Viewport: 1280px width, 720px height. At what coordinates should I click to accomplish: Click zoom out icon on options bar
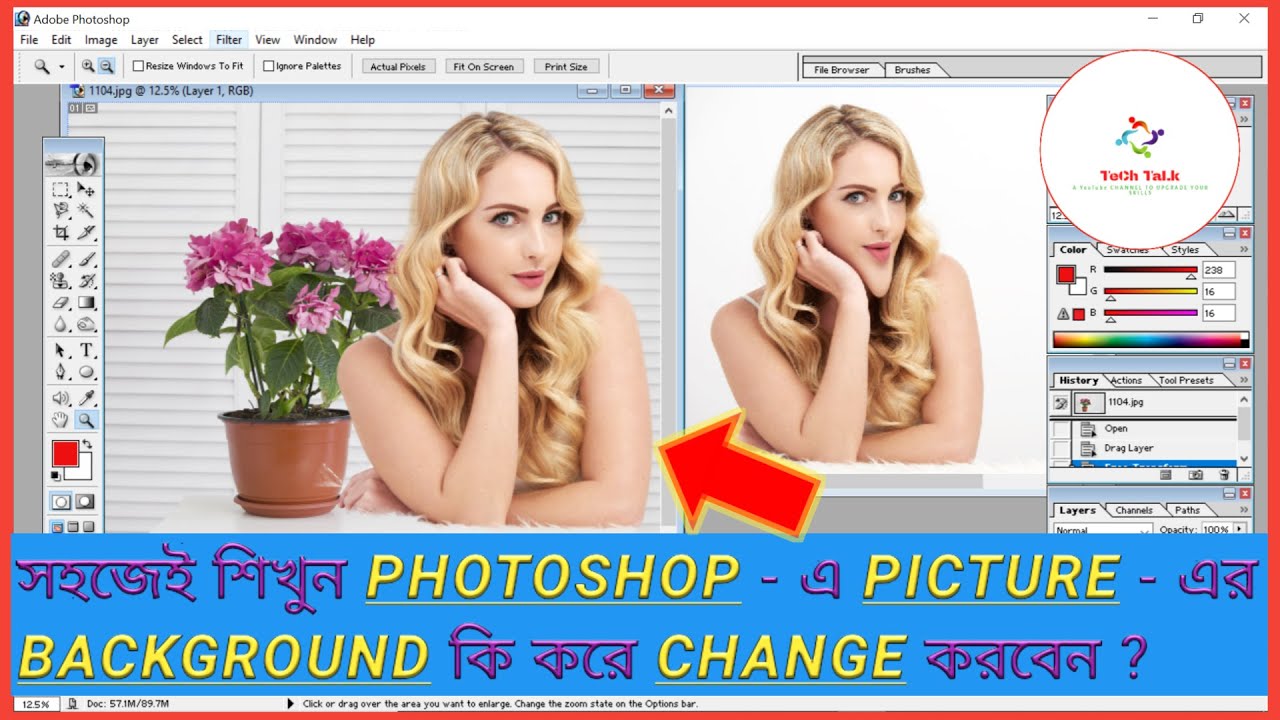(106, 66)
